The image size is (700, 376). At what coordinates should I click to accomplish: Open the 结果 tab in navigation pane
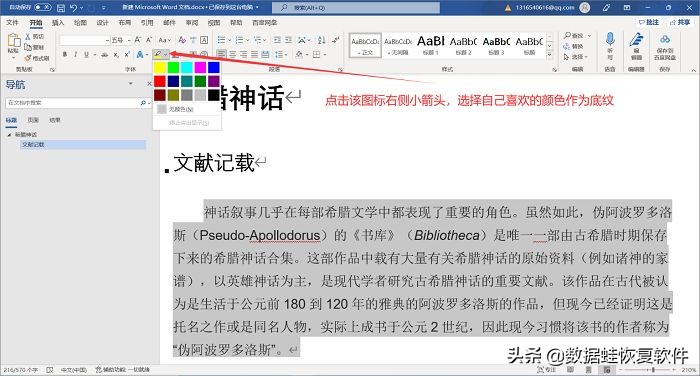click(54, 120)
